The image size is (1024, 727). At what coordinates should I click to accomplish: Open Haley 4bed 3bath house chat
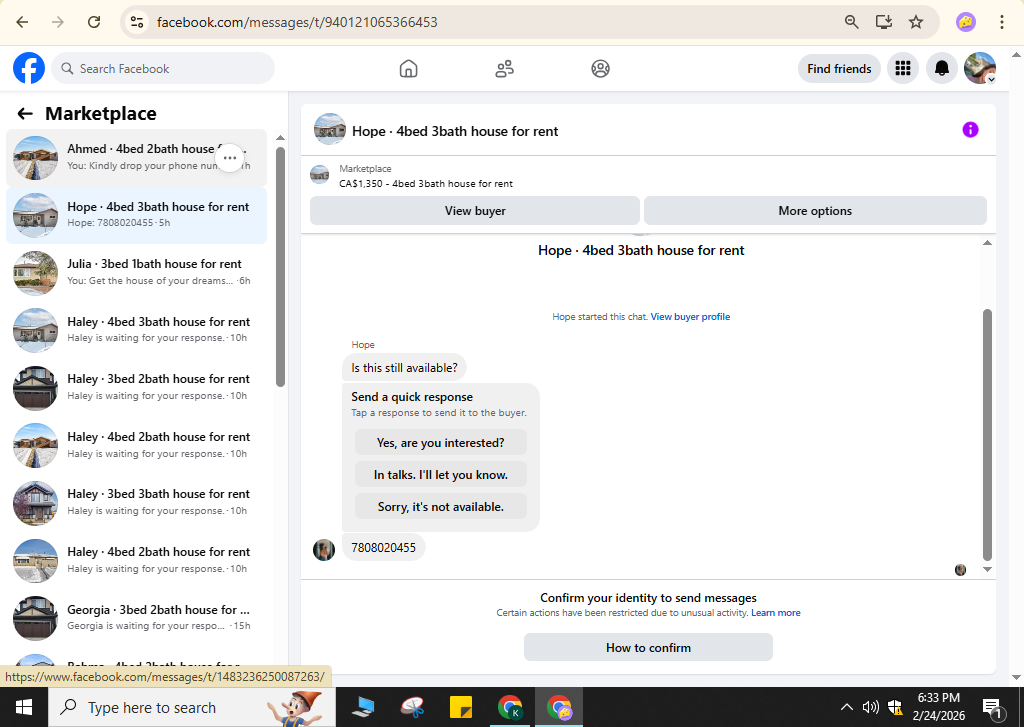[x=136, y=330]
